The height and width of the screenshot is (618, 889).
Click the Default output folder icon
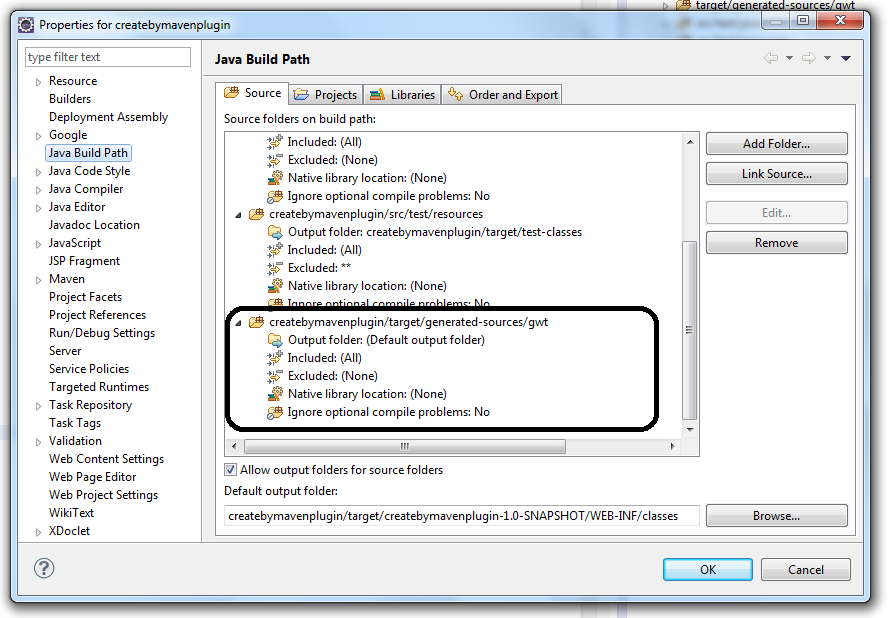(x=275, y=340)
